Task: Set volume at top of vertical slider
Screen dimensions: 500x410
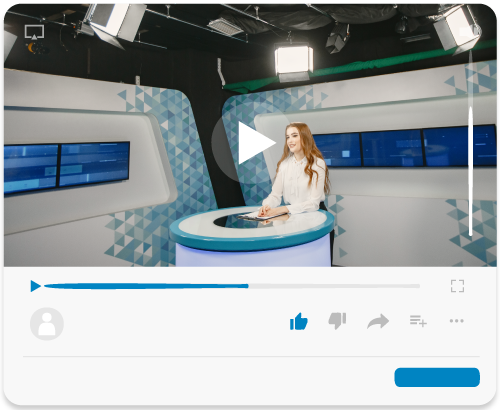Action: 470,109
